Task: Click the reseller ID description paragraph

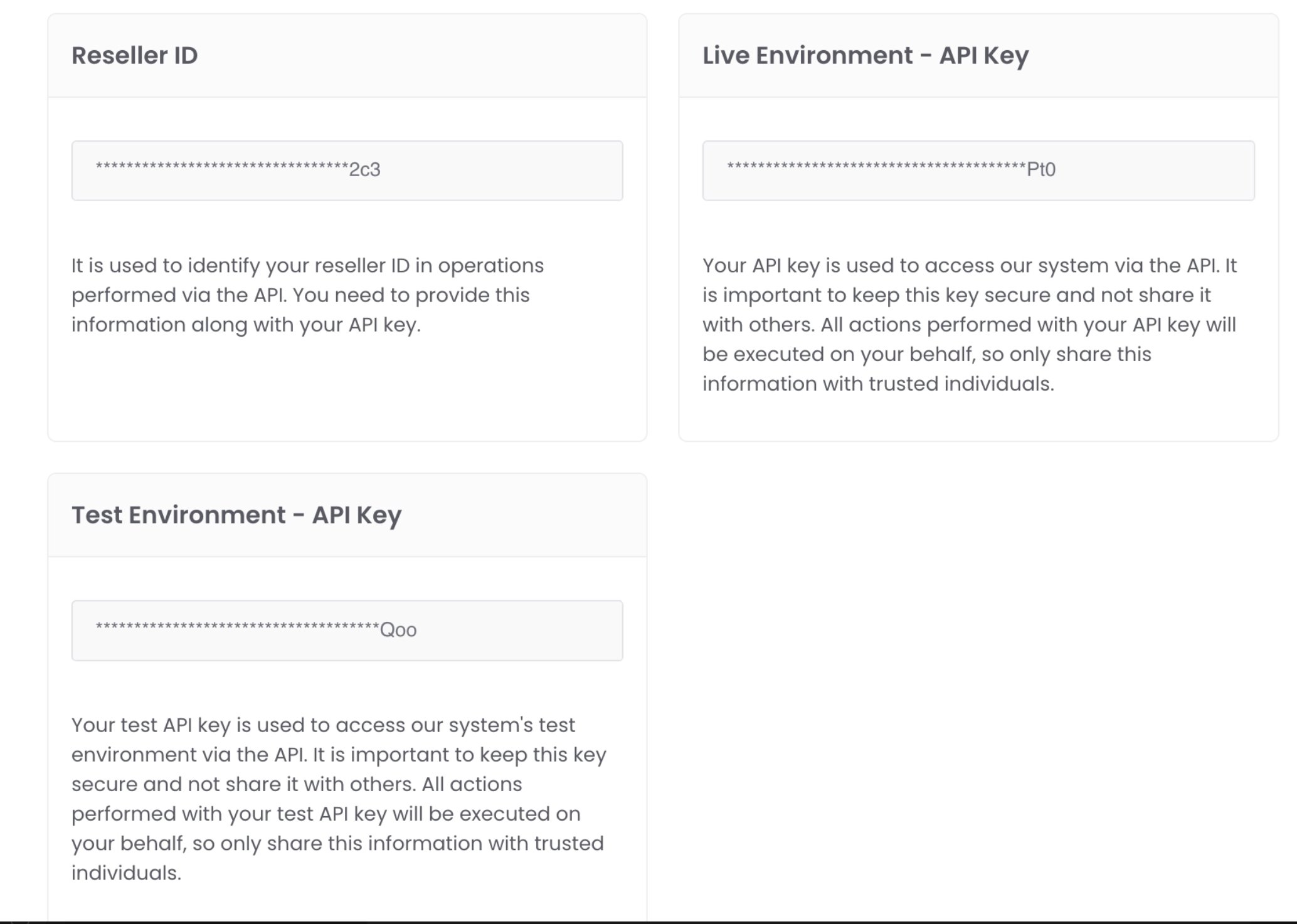Action: point(307,295)
